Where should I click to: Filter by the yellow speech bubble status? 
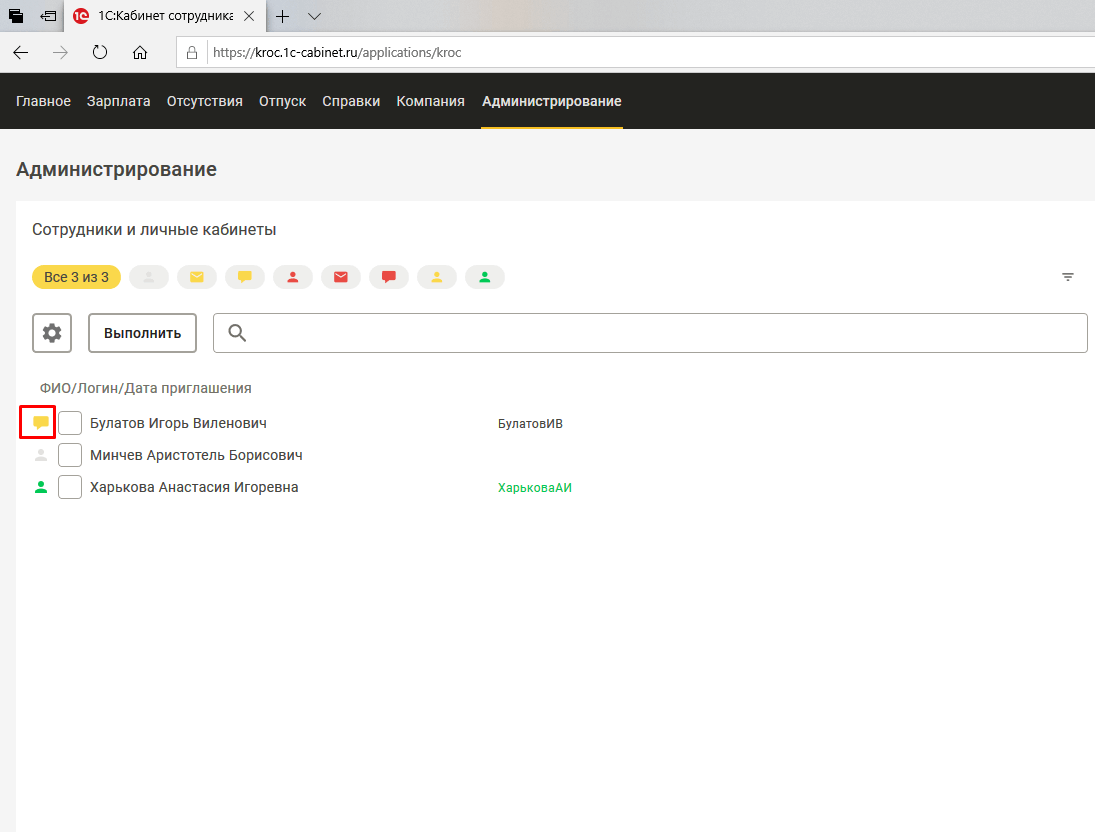point(245,277)
